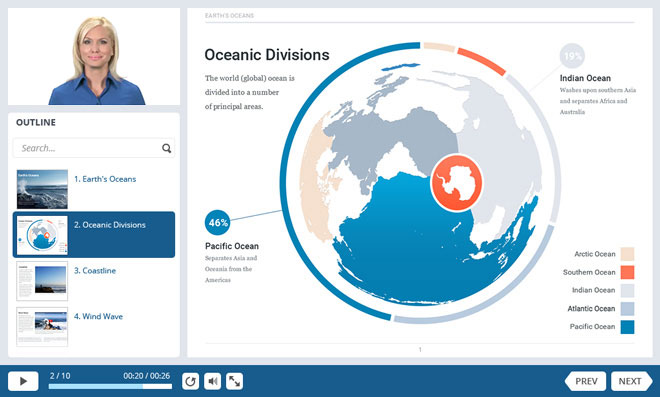Click the 'Southern Ocean' legend label
This screenshot has width=660, height=397.
click(x=589, y=272)
